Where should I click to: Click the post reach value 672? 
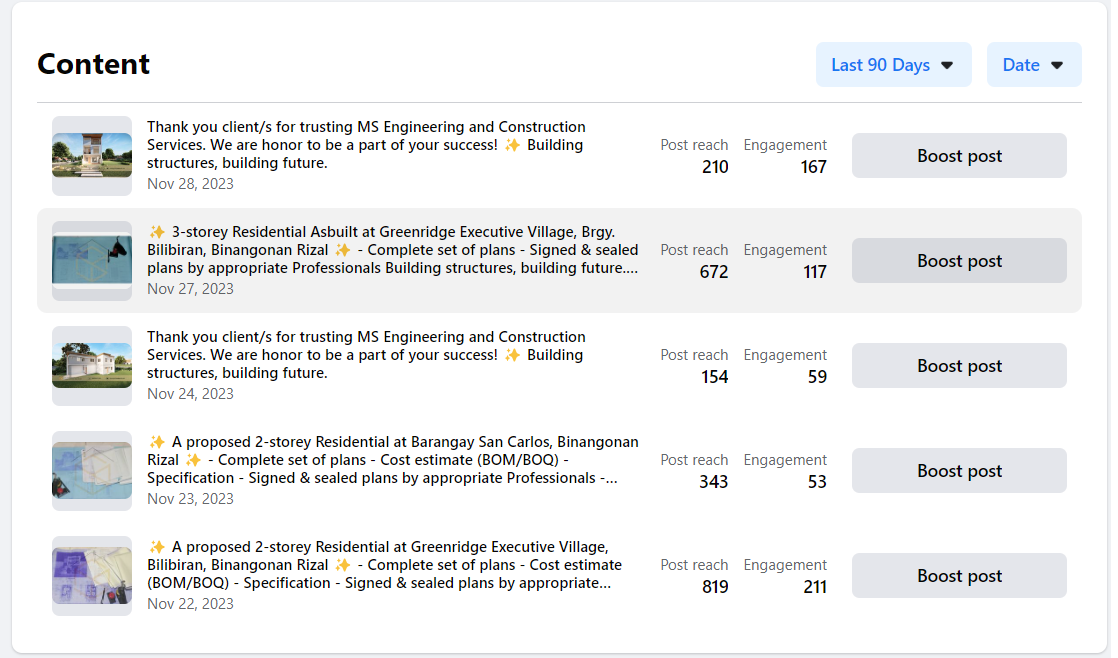coord(714,272)
